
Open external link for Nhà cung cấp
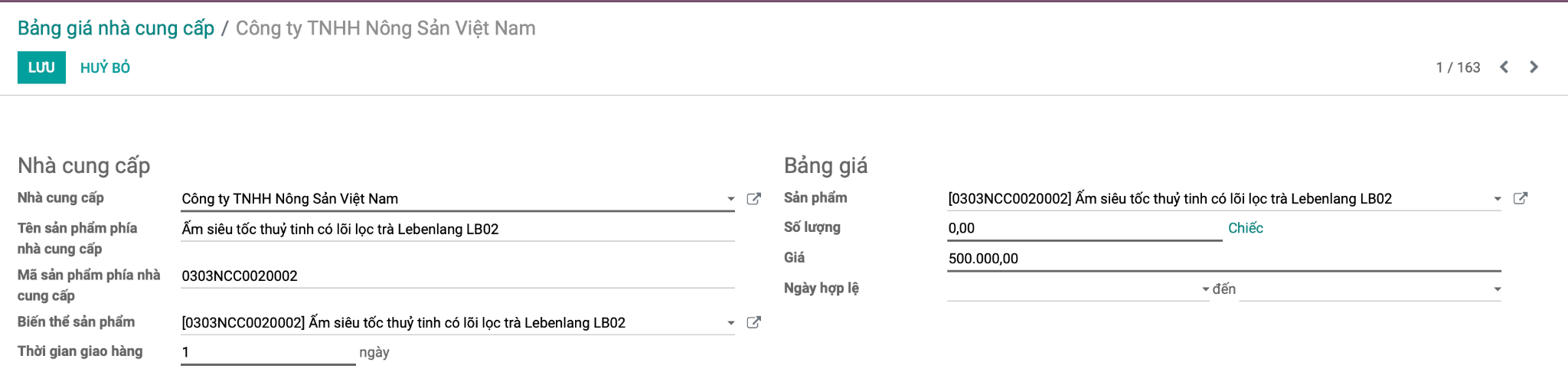pos(753,199)
